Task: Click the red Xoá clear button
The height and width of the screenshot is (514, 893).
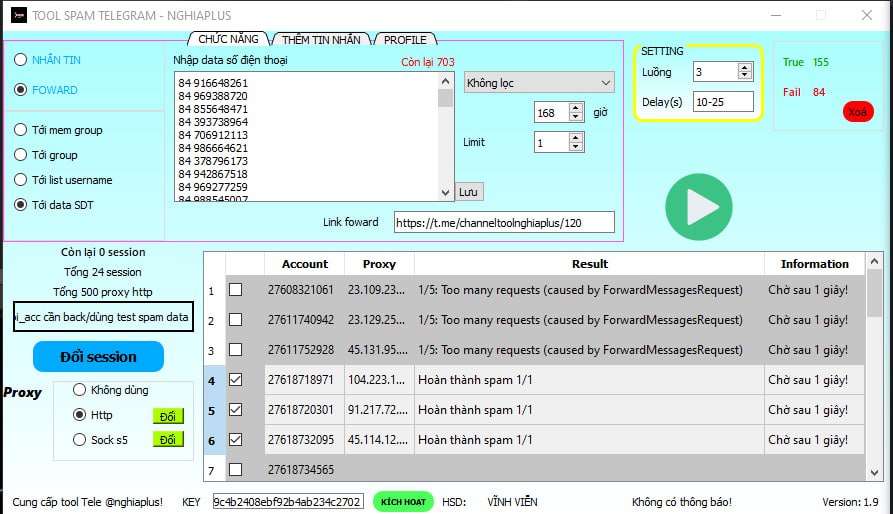Action: [x=857, y=111]
